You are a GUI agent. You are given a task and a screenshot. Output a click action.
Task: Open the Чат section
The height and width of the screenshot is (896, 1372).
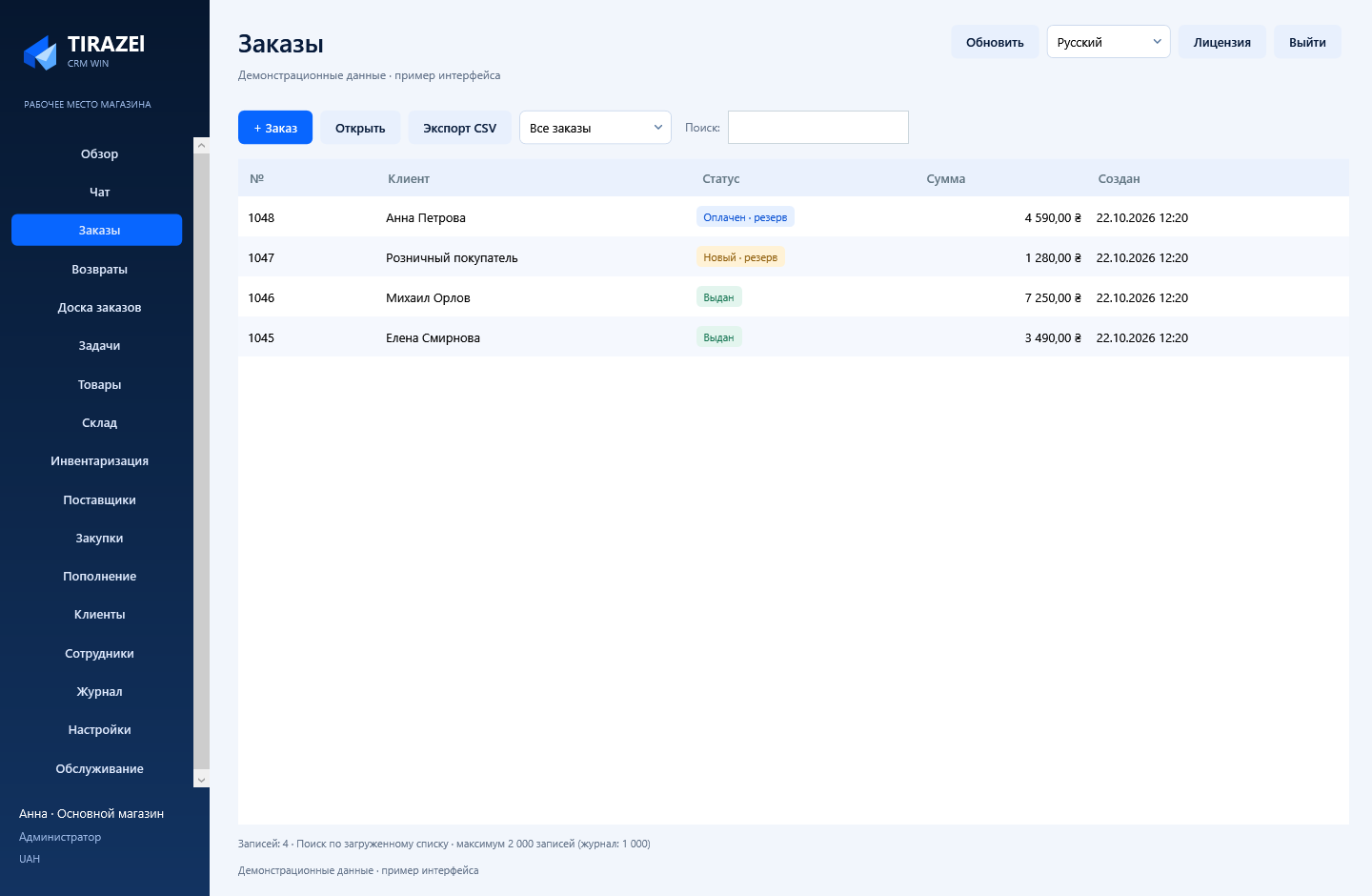[99, 192]
